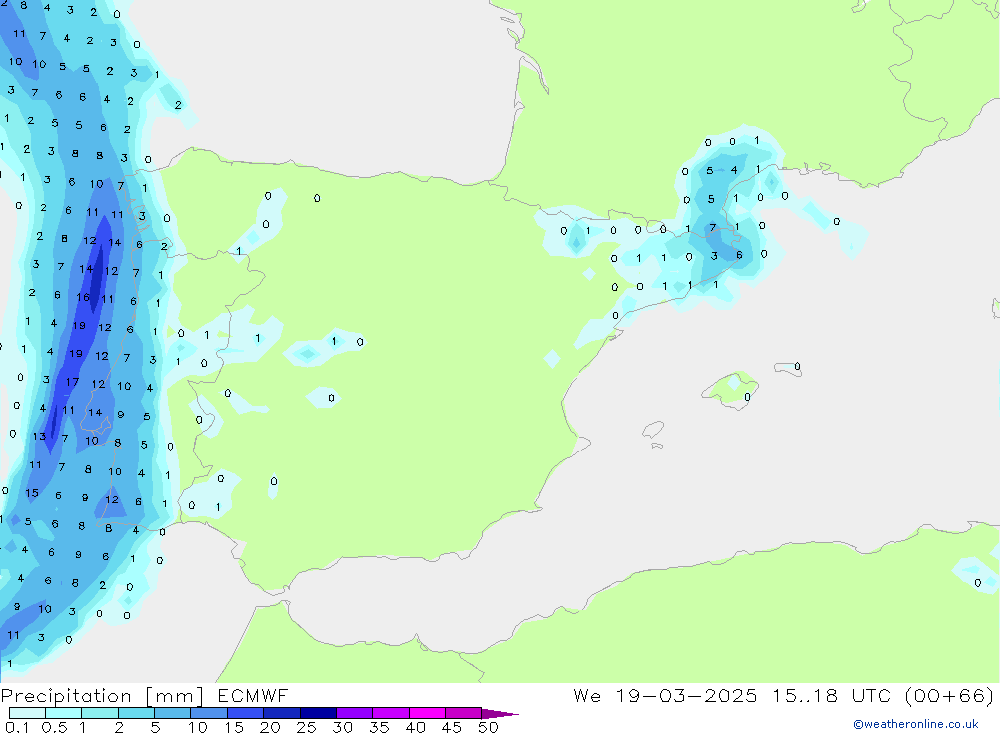Select the 35–40 mm legend swatch
The width and height of the screenshot is (1000, 733).
pyautogui.click(x=391, y=713)
